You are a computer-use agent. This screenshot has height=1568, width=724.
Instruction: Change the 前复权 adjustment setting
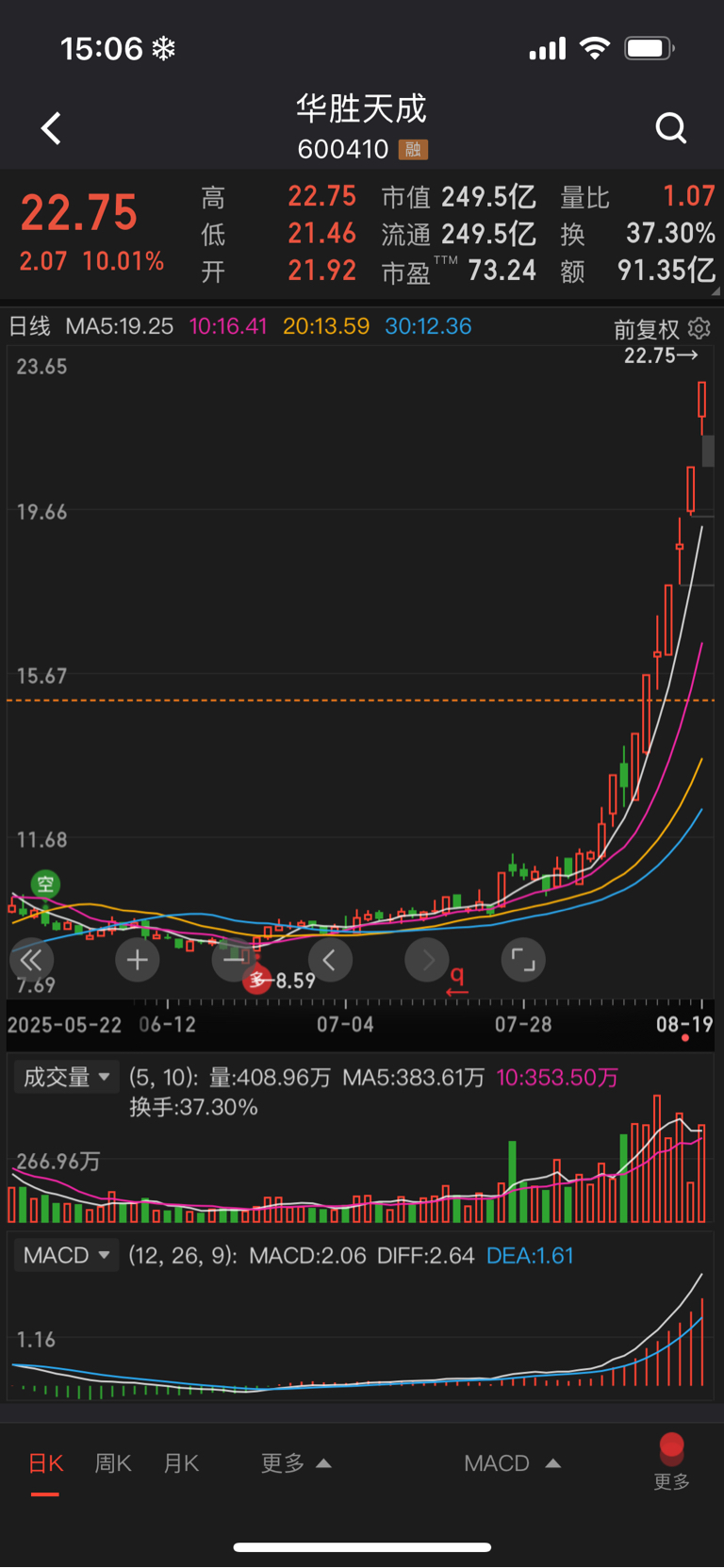pyautogui.click(x=647, y=329)
